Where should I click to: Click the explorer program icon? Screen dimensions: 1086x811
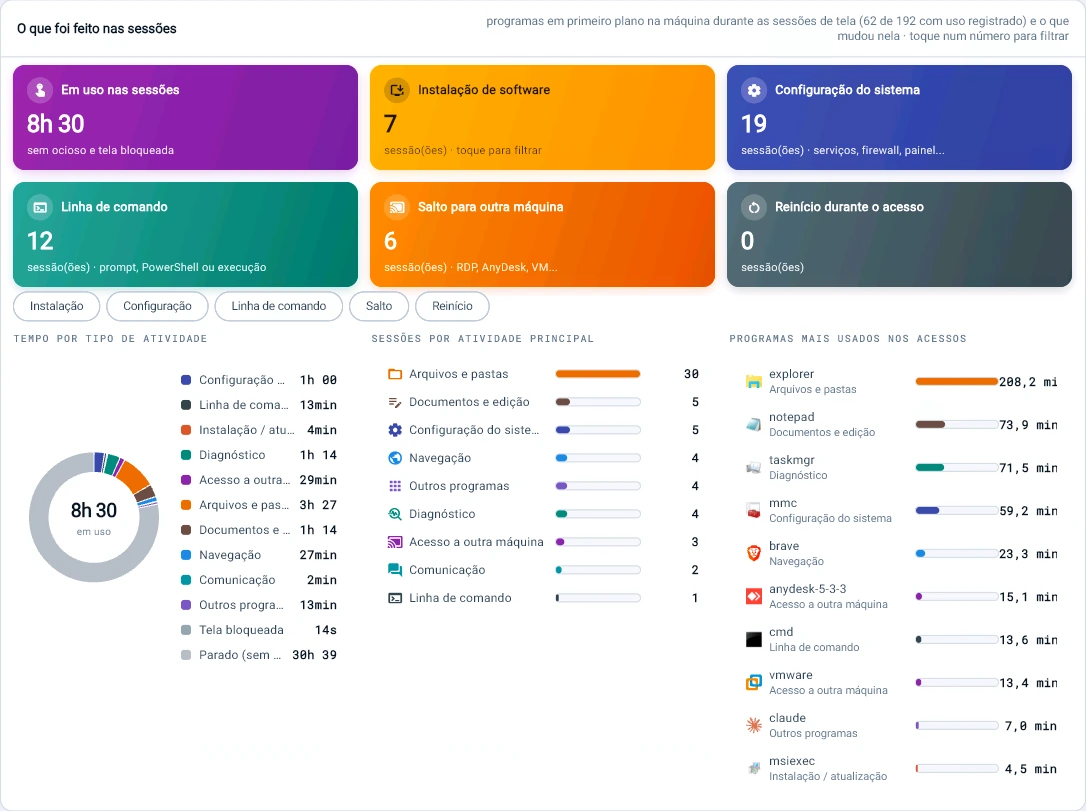pyautogui.click(x=754, y=382)
